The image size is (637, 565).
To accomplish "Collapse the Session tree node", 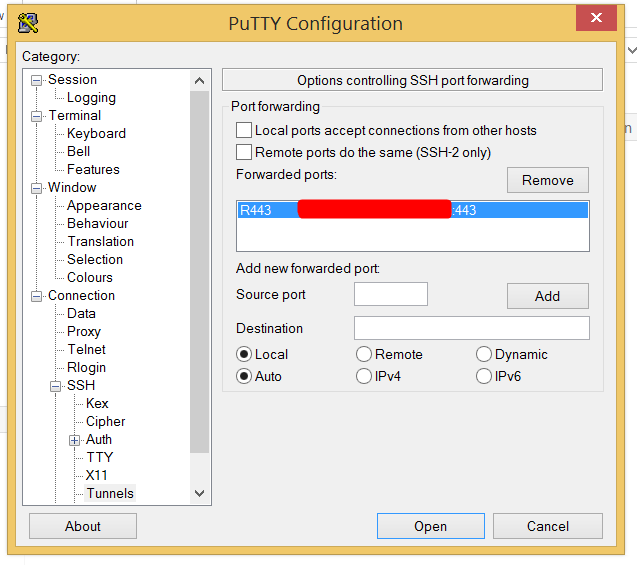I will tap(37, 80).
